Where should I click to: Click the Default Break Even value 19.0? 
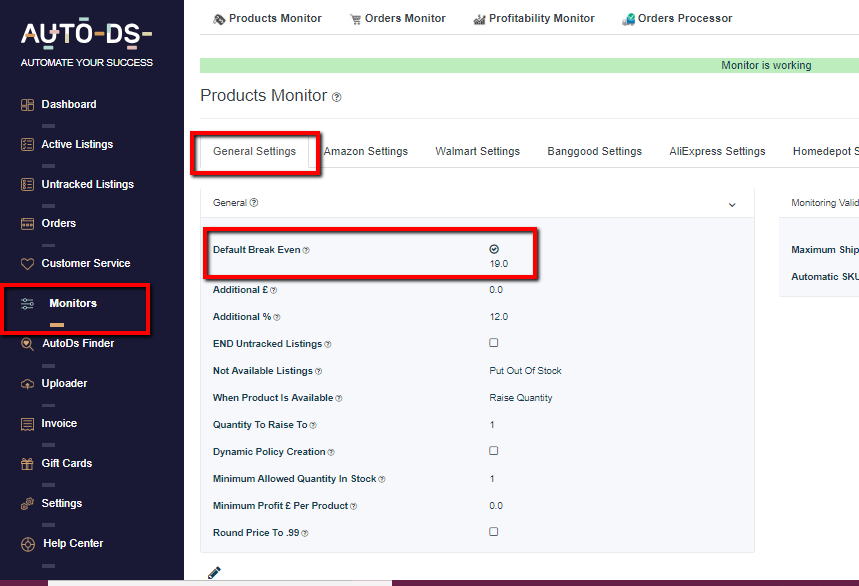[499, 264]
